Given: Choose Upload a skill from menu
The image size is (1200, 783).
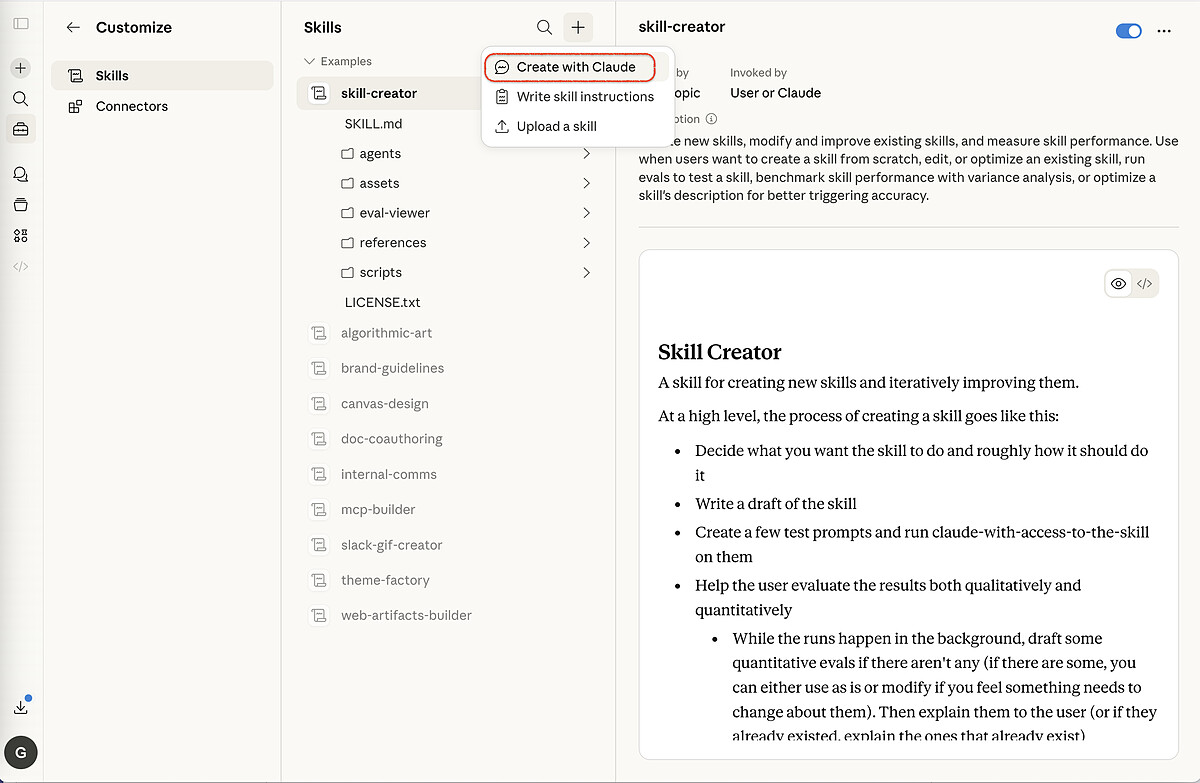Looking at the screenshot, I should pyautogui.click(x=556, y=126).
